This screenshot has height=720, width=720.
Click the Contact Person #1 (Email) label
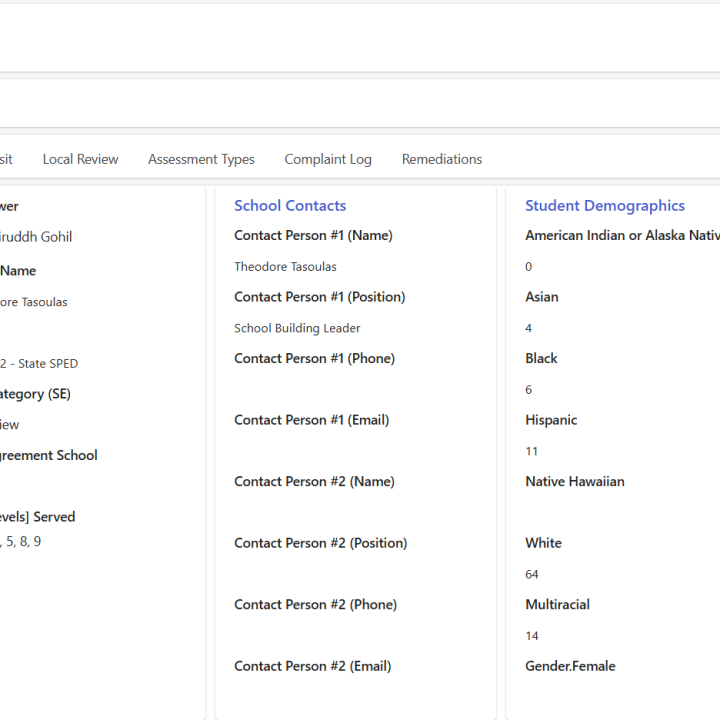311,420
